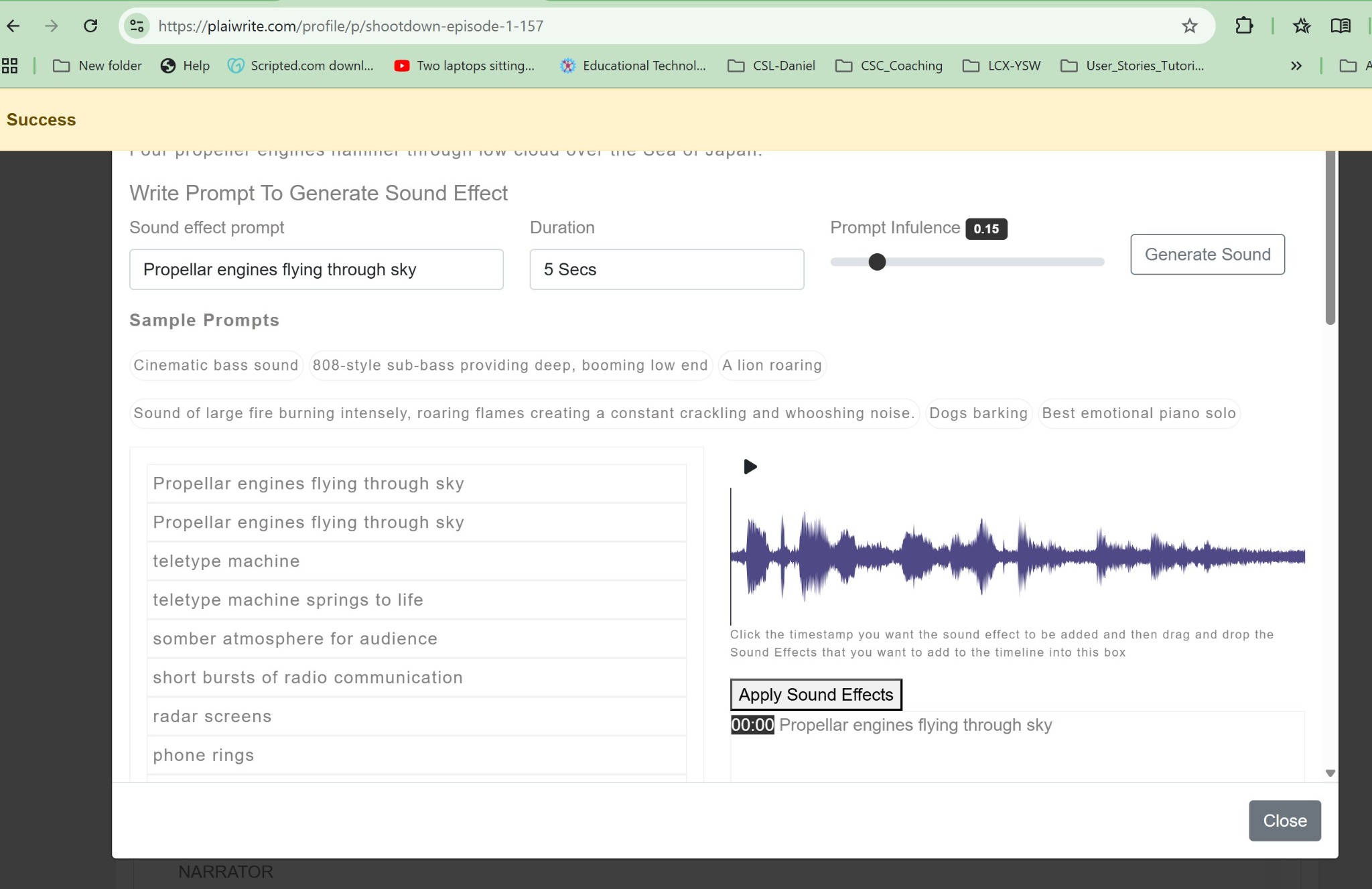The height and width of the screenshot is (889, 1372).
Task: Select the Cinematic bass sound sample prompt
Action: (216, 365)
